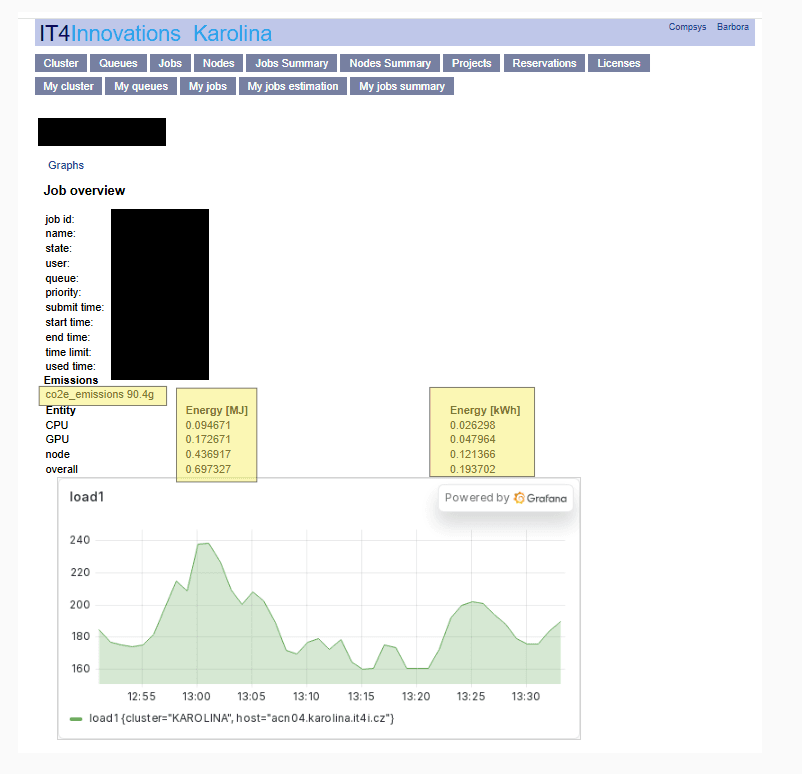Switch to the Barbora system
The image size is (802, 774).
coord(733,27)
